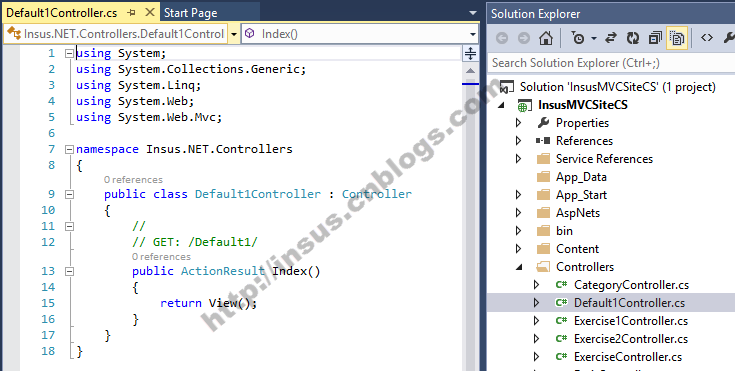Select the References tree item
The width and height of the screenshot is (735, 371).
tap(584, 141)
